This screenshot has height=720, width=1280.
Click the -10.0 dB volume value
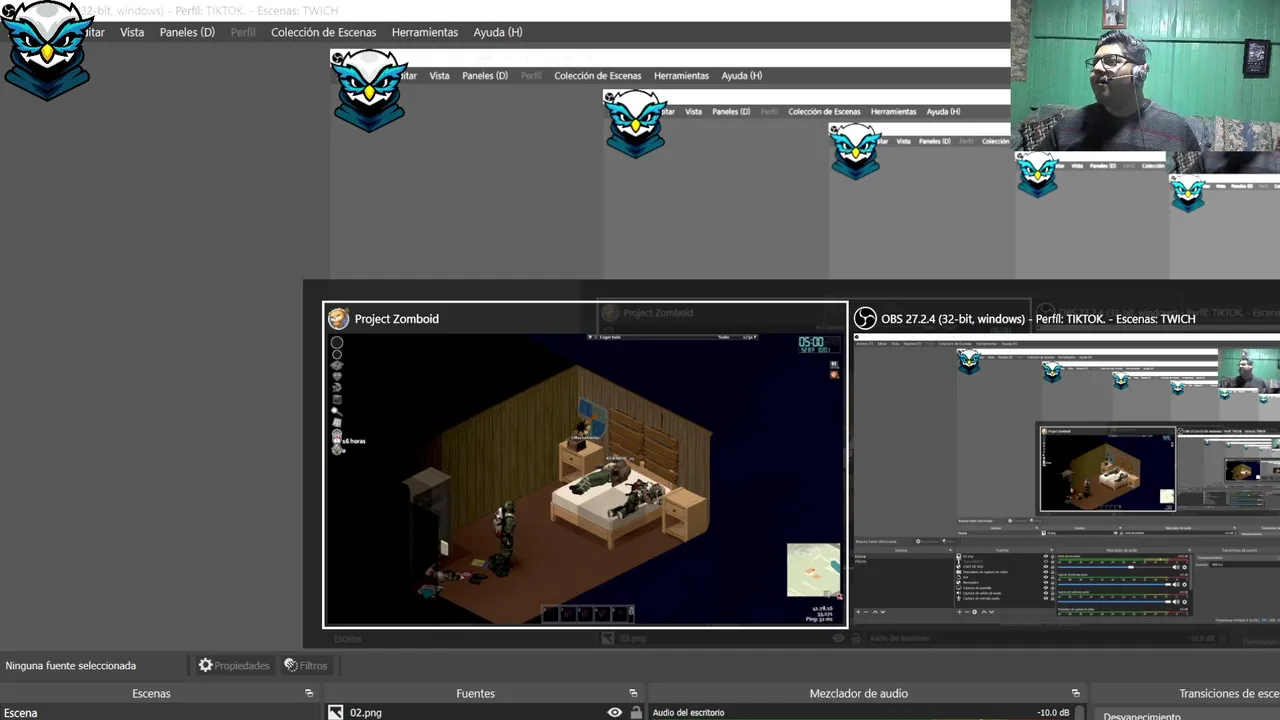pyautogui.click(x=1053, y=713)
